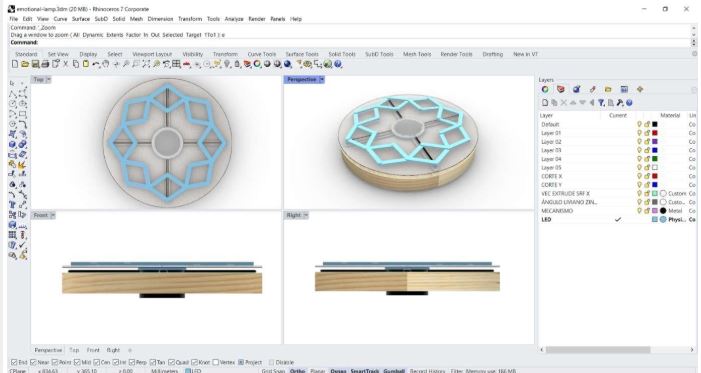
Task: Switch to the Mesh Tools toolbar tab
Action: (417, 54)
